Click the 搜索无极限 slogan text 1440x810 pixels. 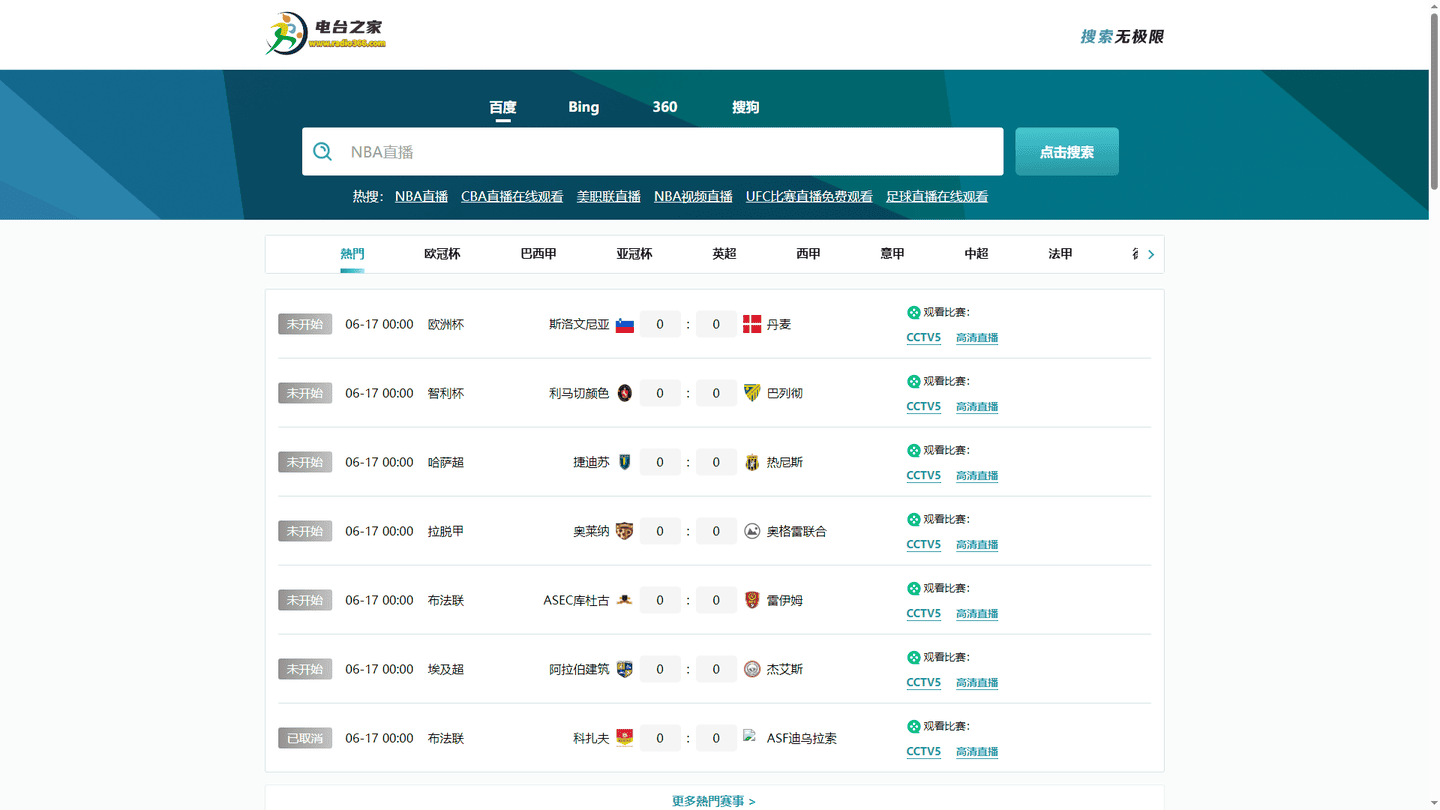[1122, 36]
